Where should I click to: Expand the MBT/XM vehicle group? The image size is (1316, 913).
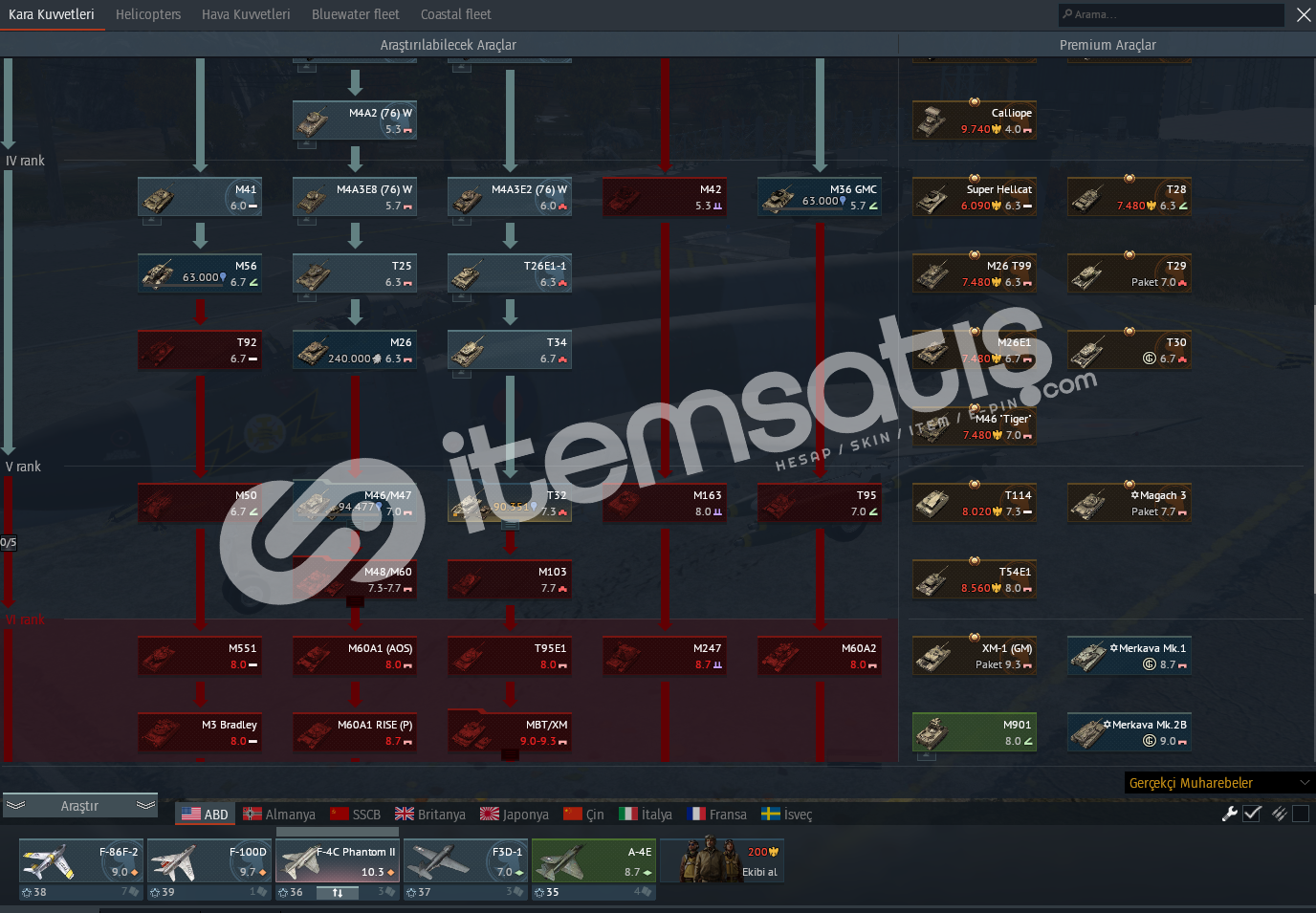[x=510, y=755]
